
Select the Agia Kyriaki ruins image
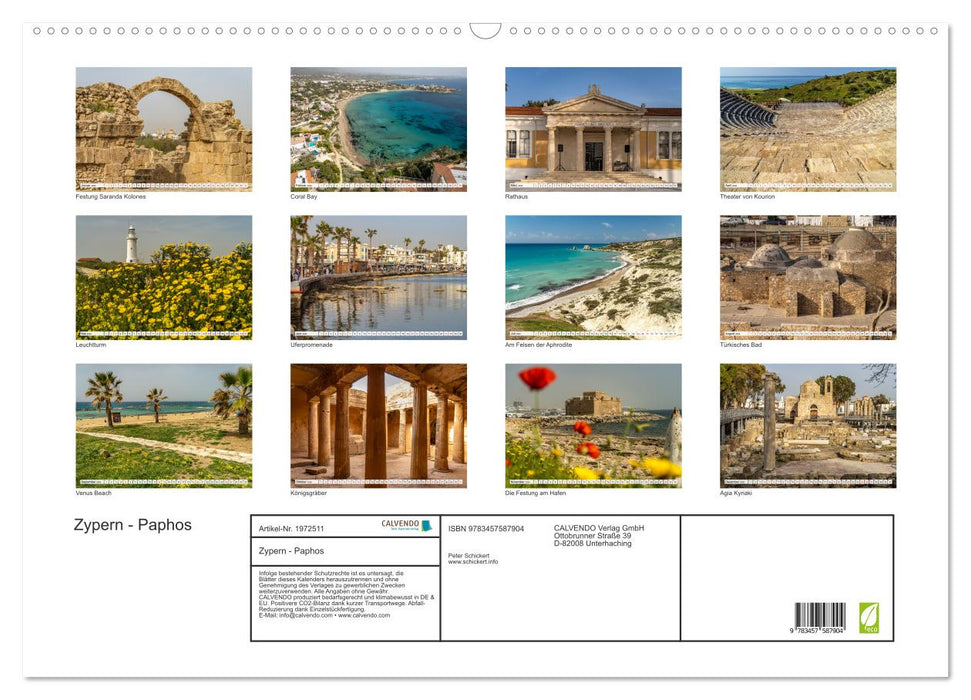pos(808,425)
